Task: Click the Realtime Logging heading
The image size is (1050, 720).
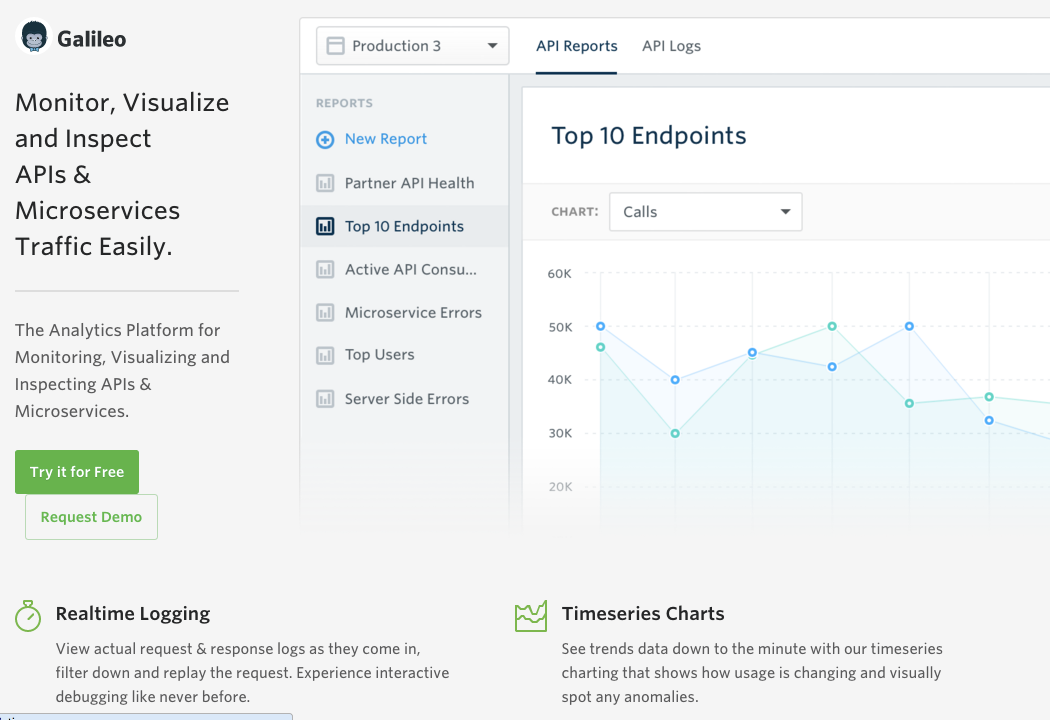Action: coord(133,614)
